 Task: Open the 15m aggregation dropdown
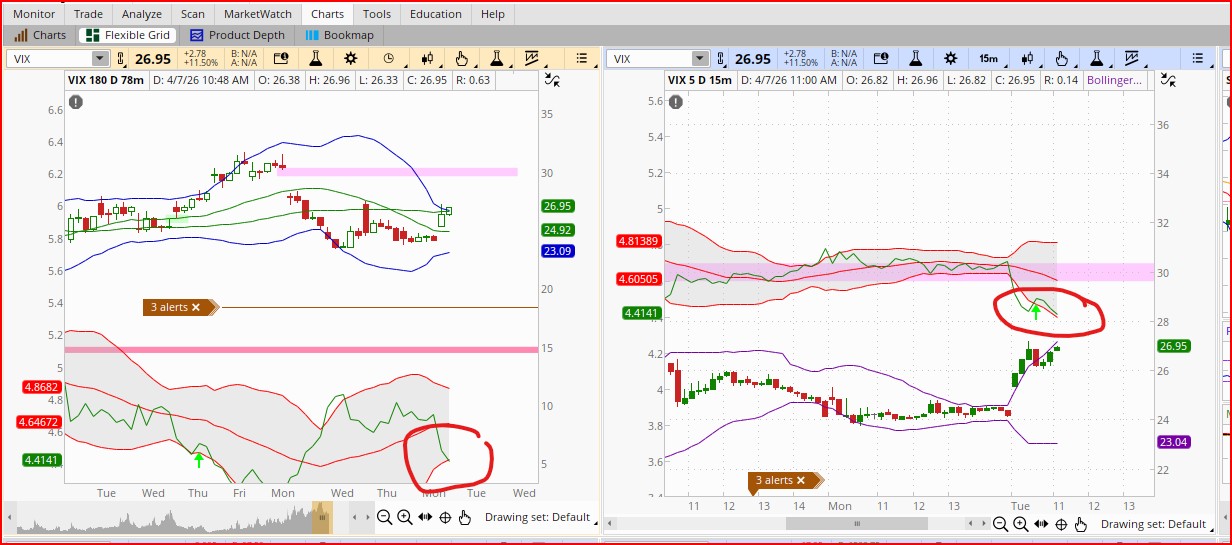[988, 58]
